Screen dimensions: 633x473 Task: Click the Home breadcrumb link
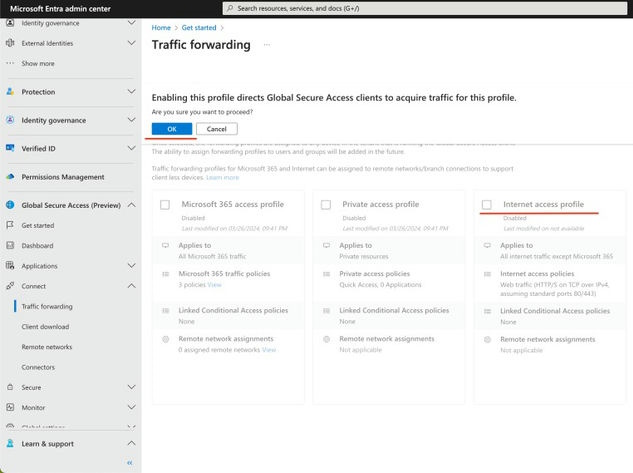point(161,28)
